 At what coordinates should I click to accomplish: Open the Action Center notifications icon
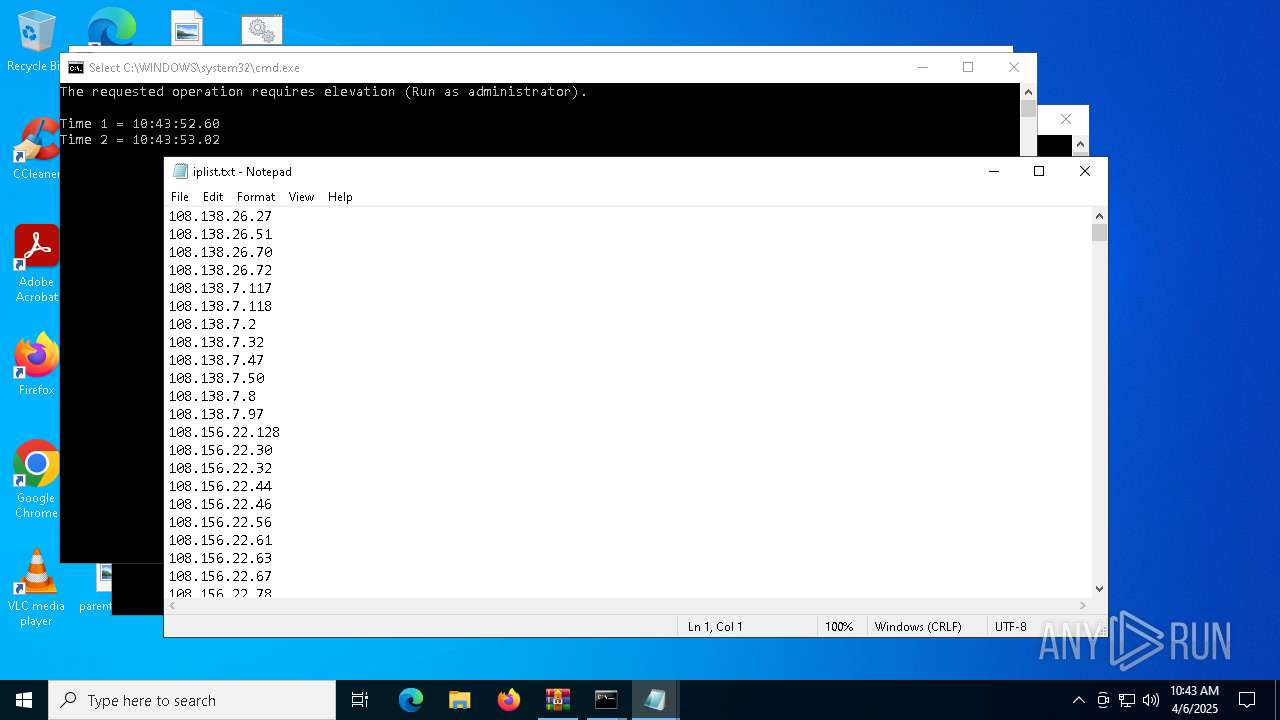[x=1247, y=700]
